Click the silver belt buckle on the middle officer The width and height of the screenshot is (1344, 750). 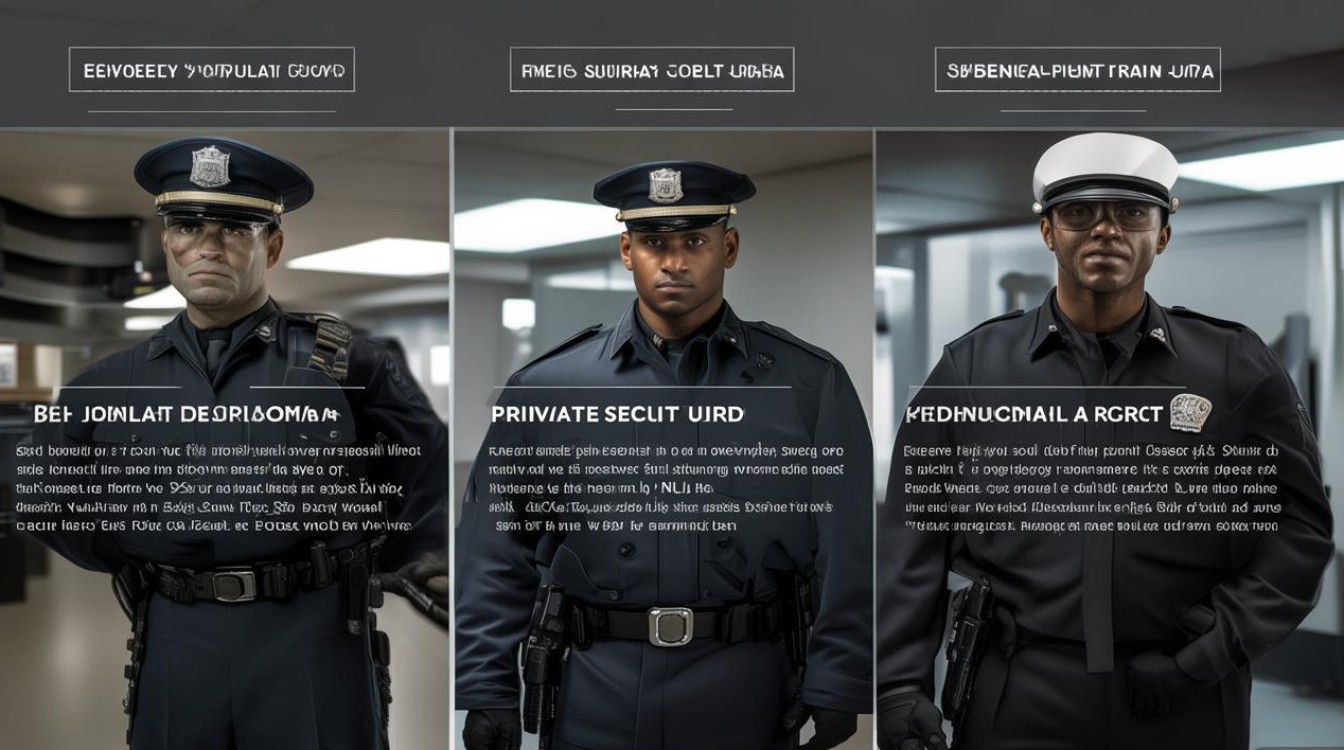pyautogui.click(x=670, y=626)
